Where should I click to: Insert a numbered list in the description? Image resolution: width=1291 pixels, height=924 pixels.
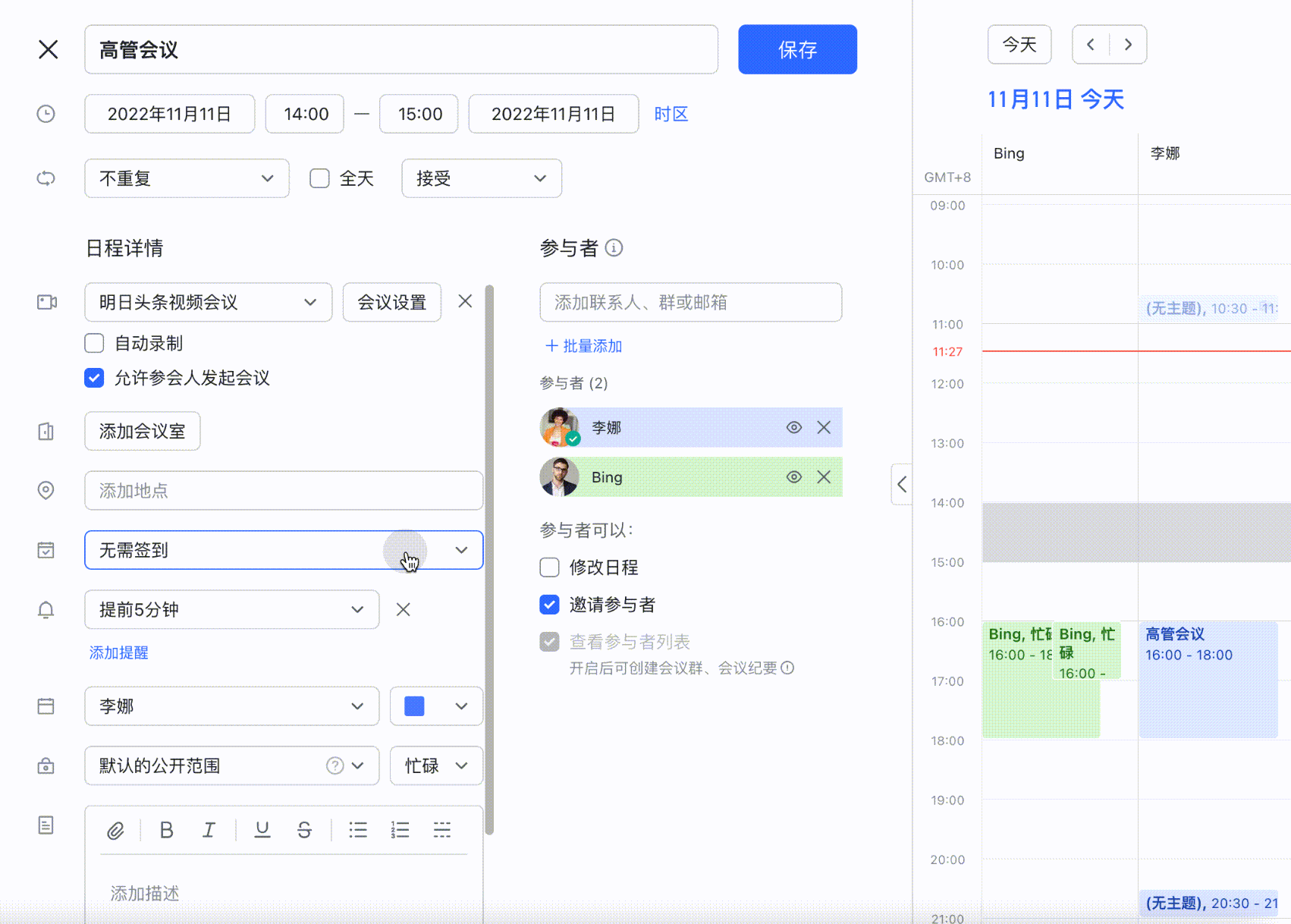point(399,830)
